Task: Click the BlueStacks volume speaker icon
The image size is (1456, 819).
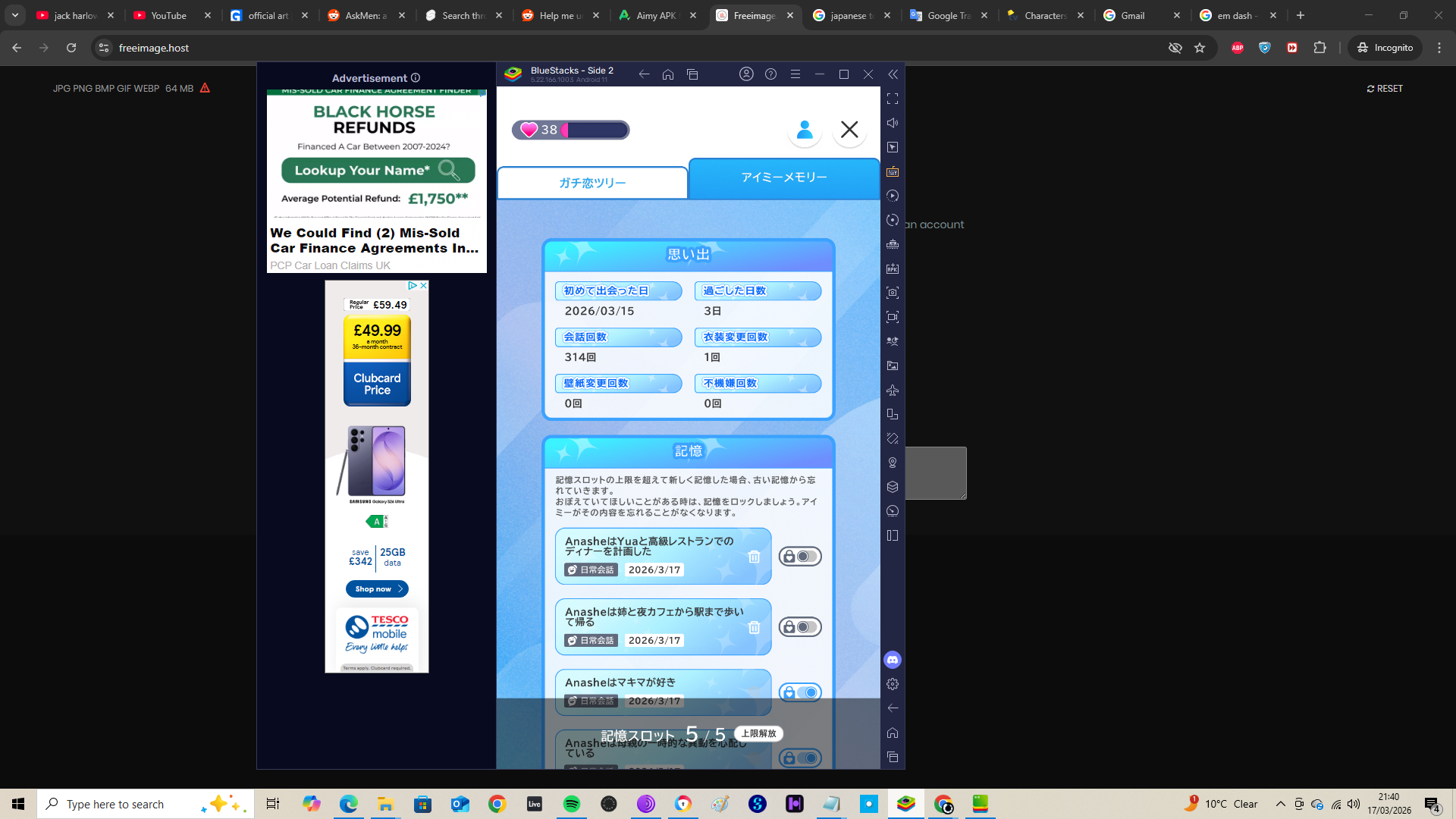Action: tap(893, 123)
